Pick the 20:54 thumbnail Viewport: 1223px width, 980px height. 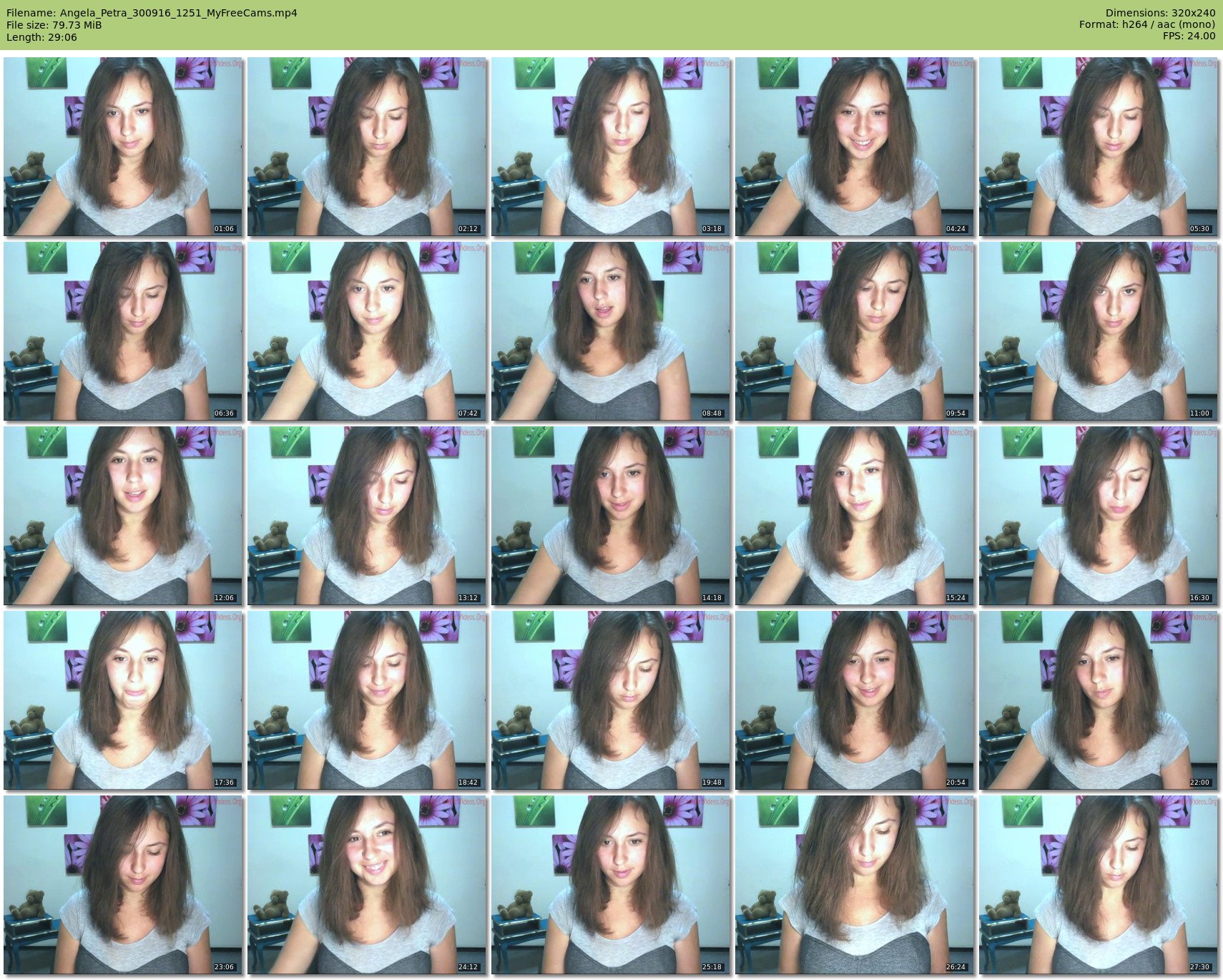pos(855,700)
